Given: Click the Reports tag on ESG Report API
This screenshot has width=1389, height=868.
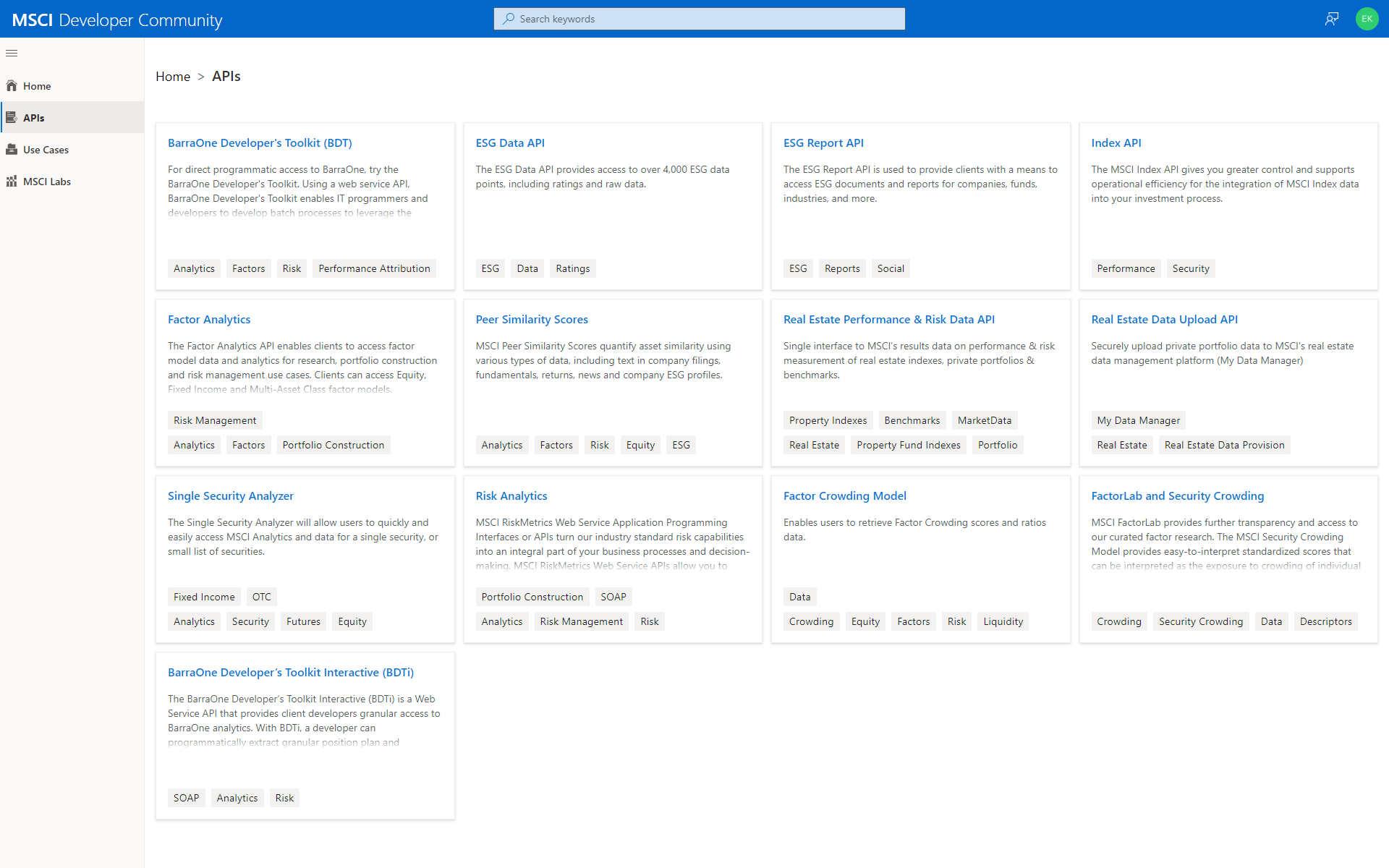Looking at the screenshot, I should tap(842, 268).
